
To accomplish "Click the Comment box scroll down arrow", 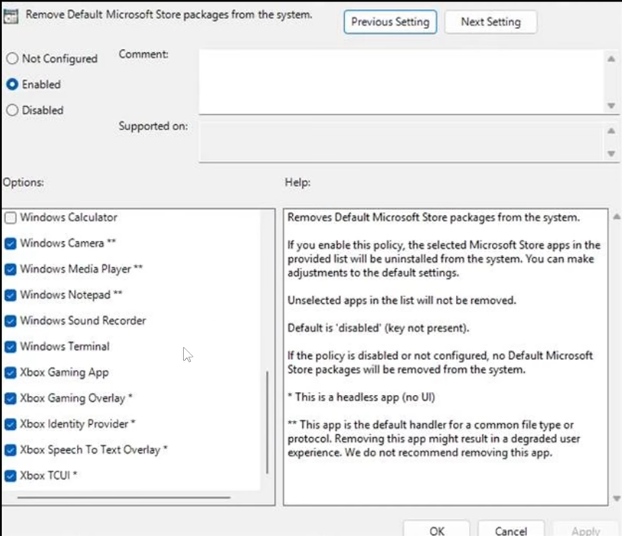I will [611, 106].
